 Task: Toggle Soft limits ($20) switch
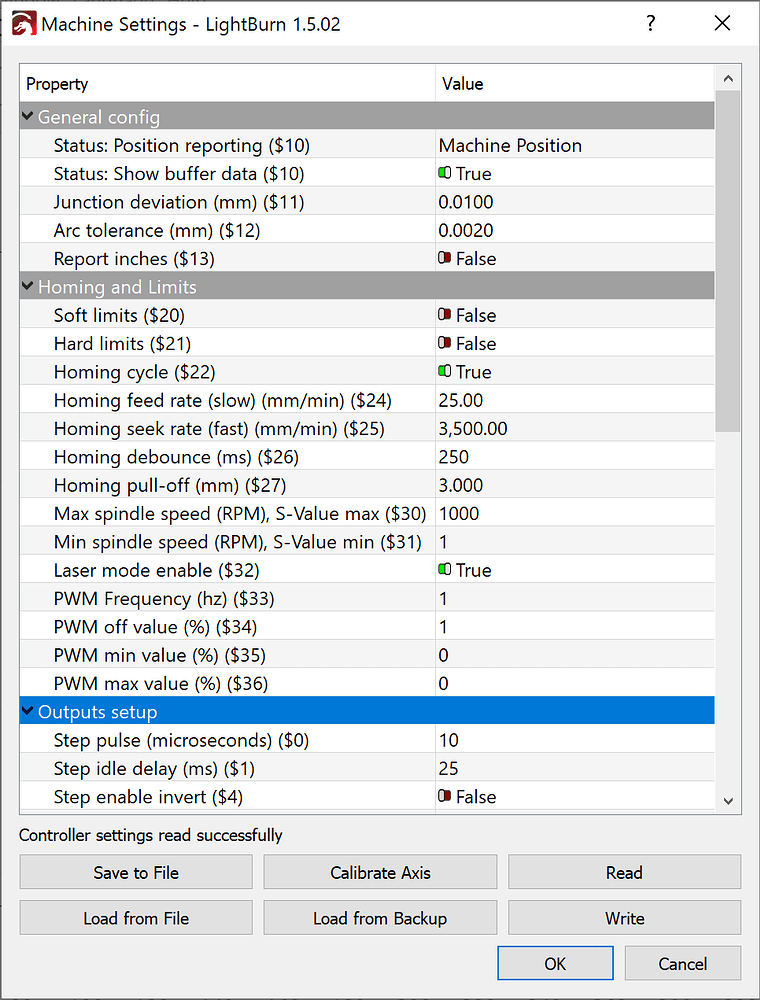click(444, 314)
